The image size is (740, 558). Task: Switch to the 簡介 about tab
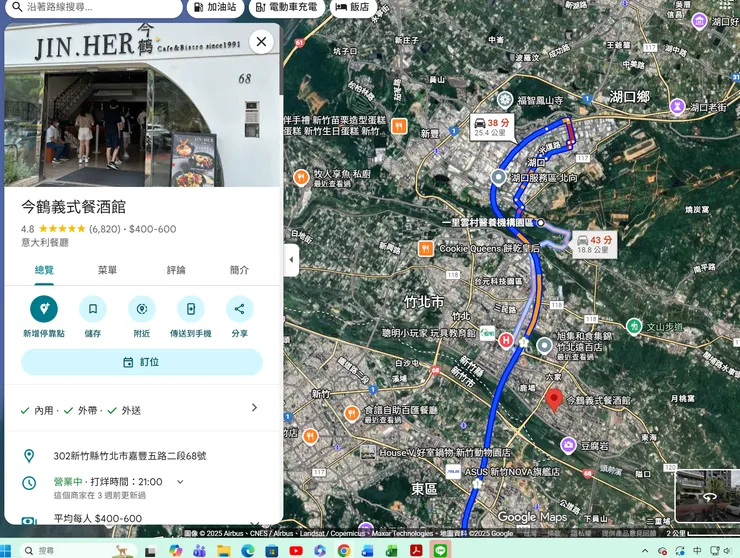[239, 270]
